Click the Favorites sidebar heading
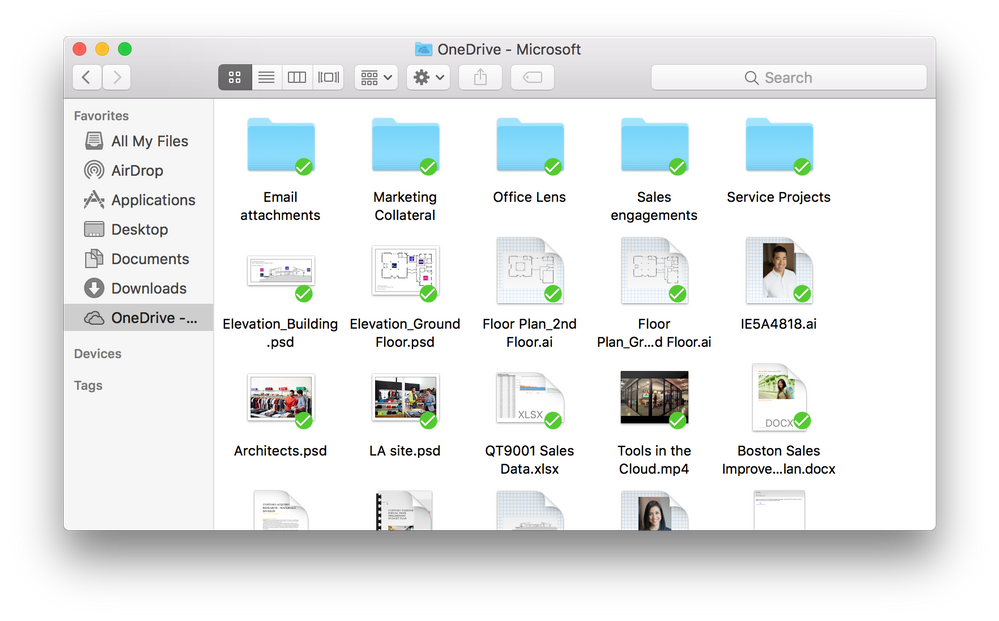The width and height of the screenshot is (999, 621). point(101,116)
